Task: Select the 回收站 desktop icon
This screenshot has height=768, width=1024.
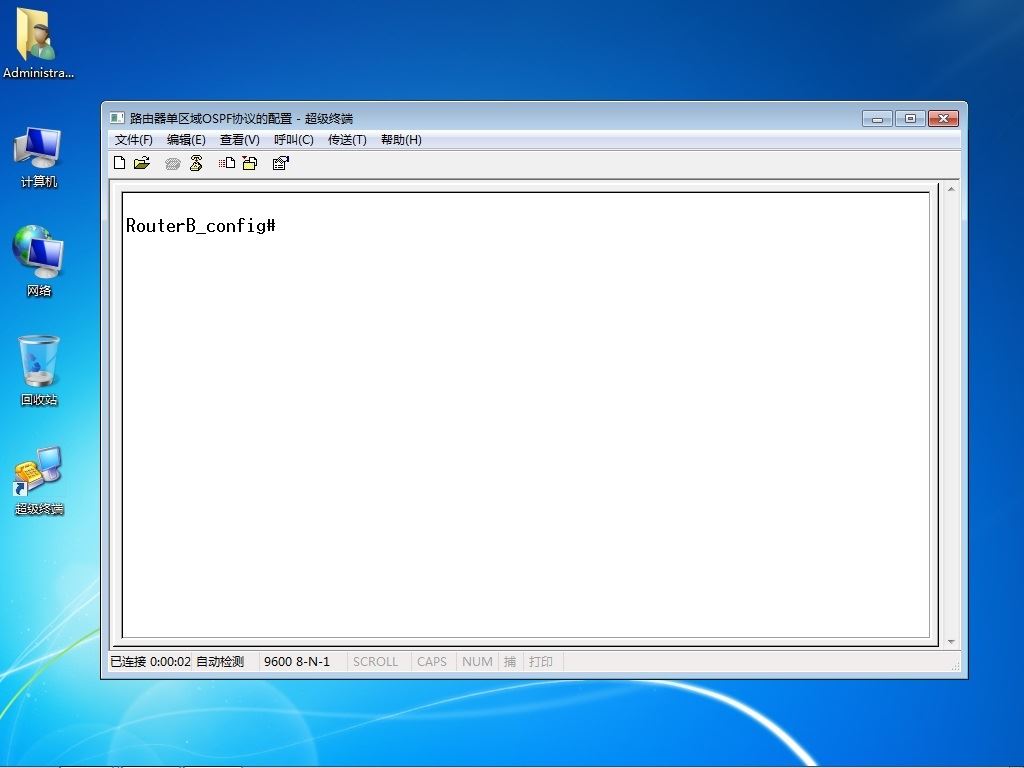Action: coord(39,370)
